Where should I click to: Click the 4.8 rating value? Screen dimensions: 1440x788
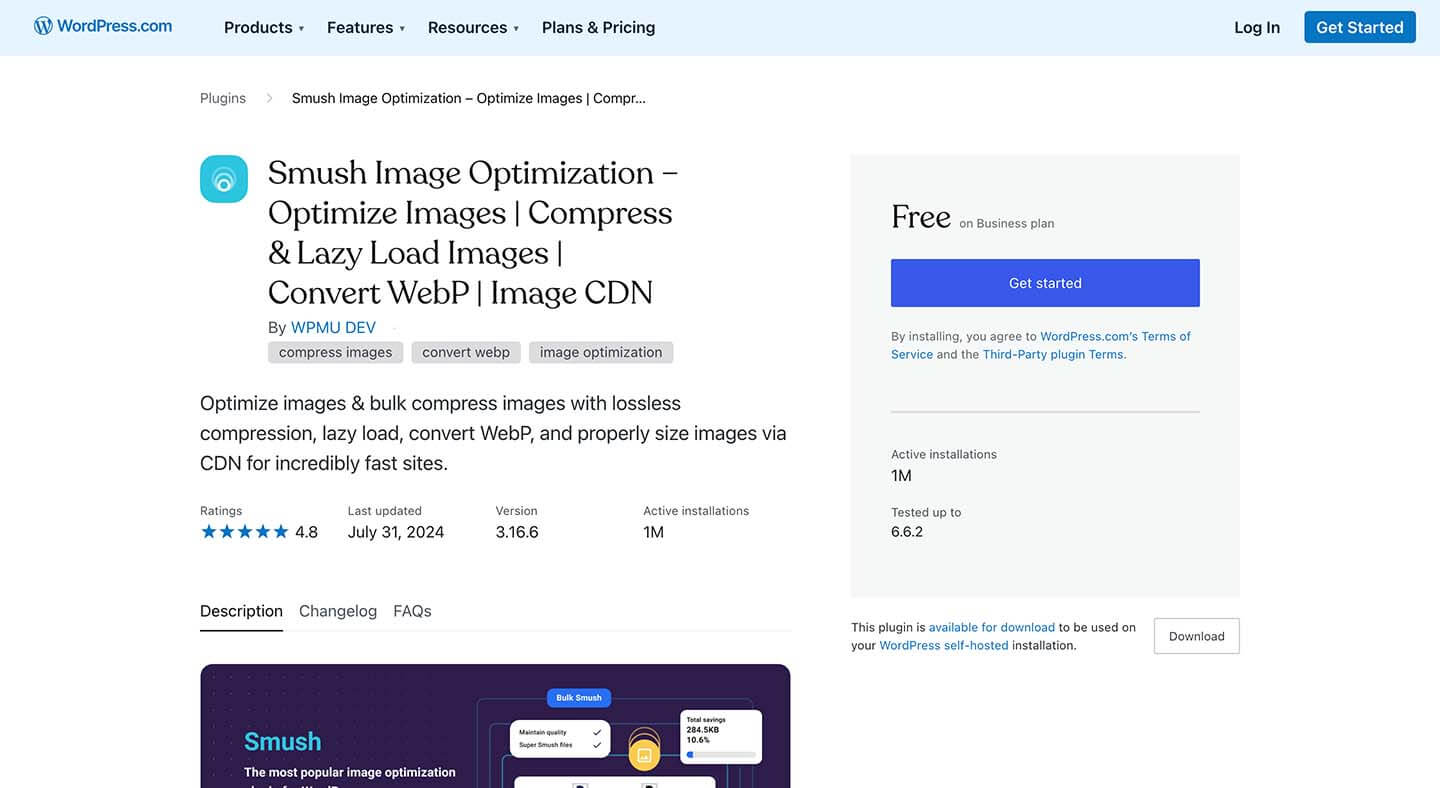(306, 532)
